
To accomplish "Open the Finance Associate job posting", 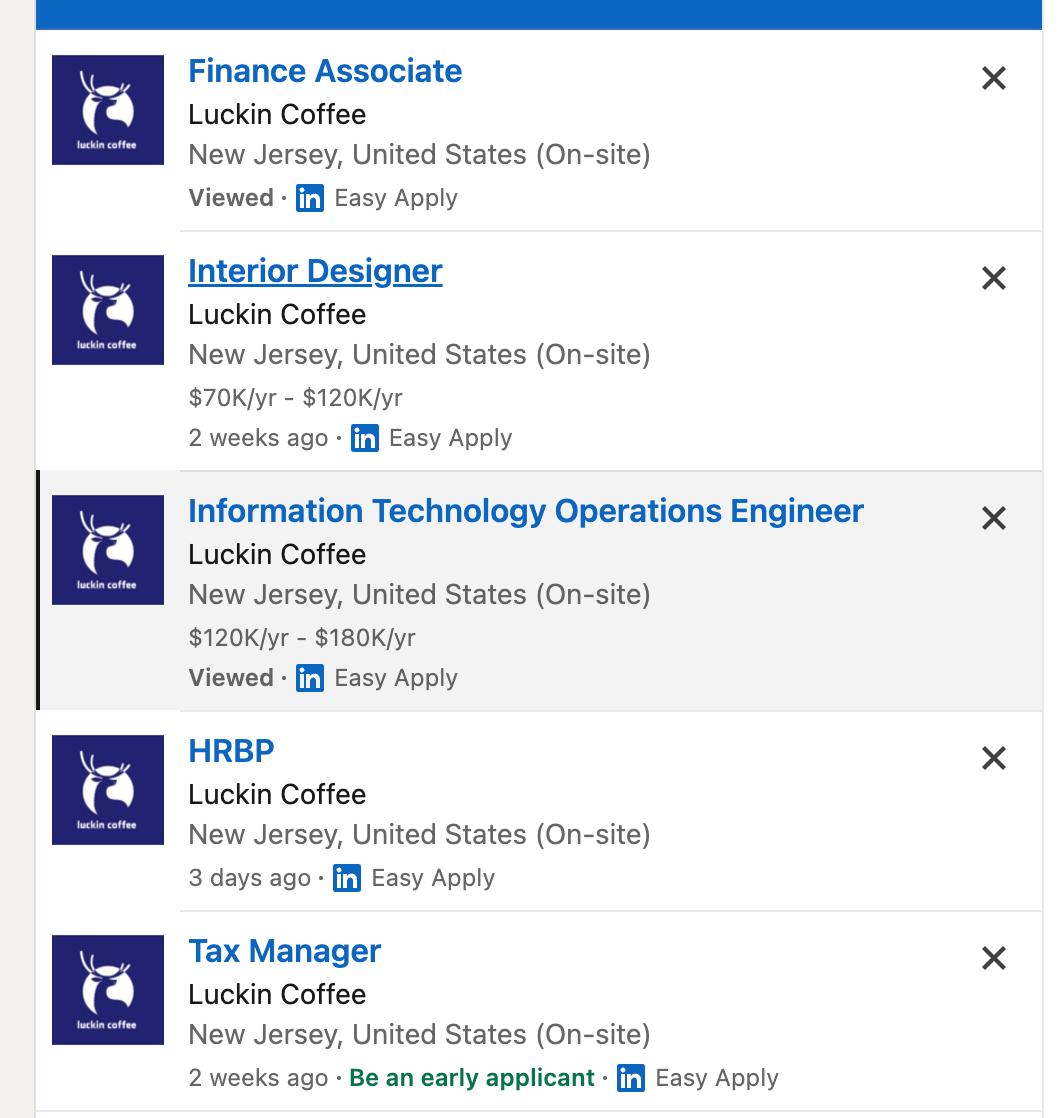I will 325,71.
